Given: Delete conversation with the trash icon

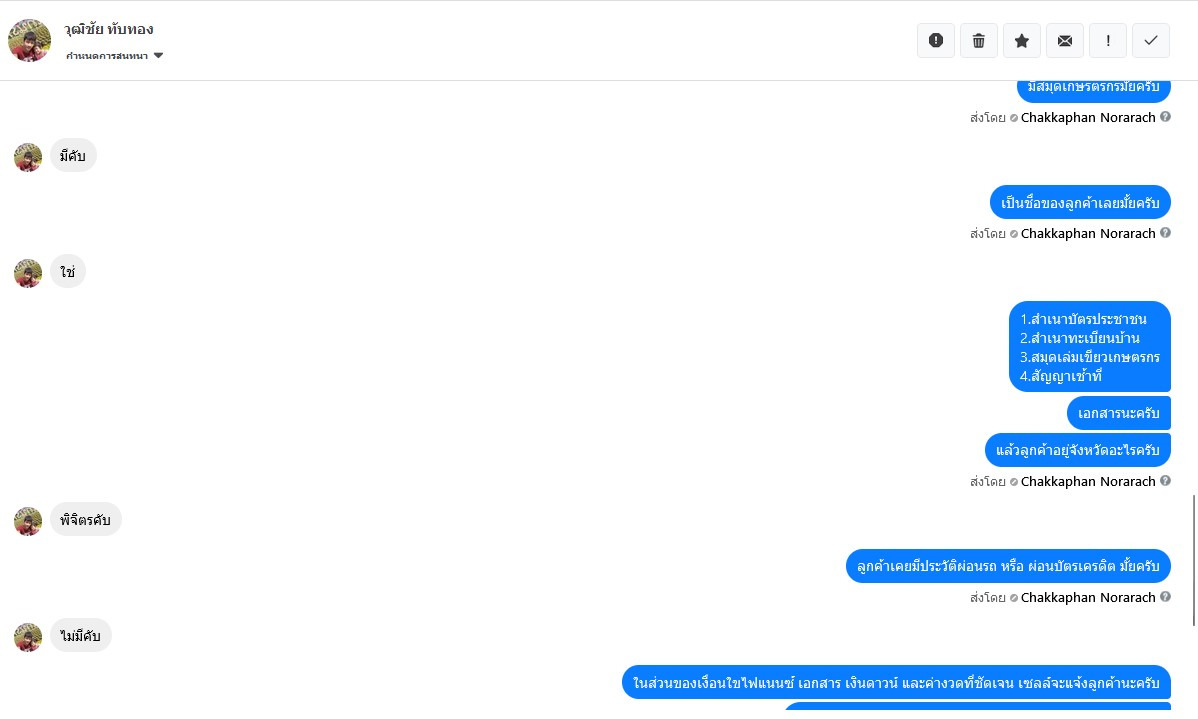Looking at the screenshot, I should [x=979, y=40].
